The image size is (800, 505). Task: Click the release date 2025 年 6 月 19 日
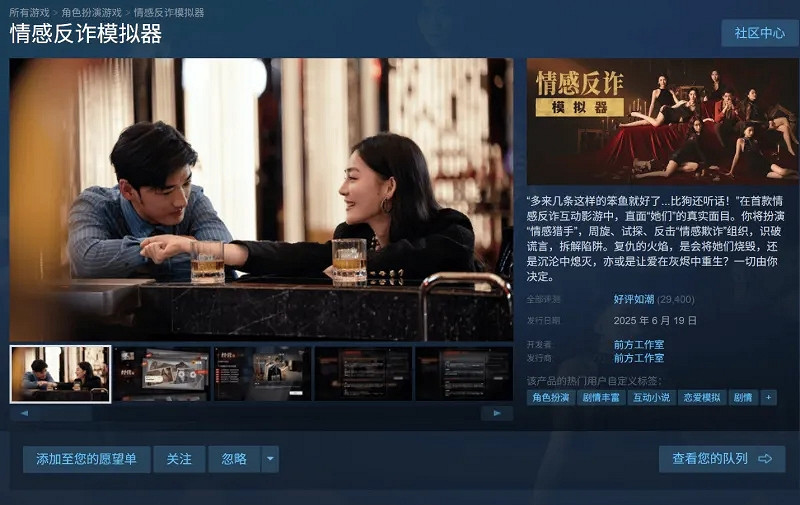click(655, 320)
